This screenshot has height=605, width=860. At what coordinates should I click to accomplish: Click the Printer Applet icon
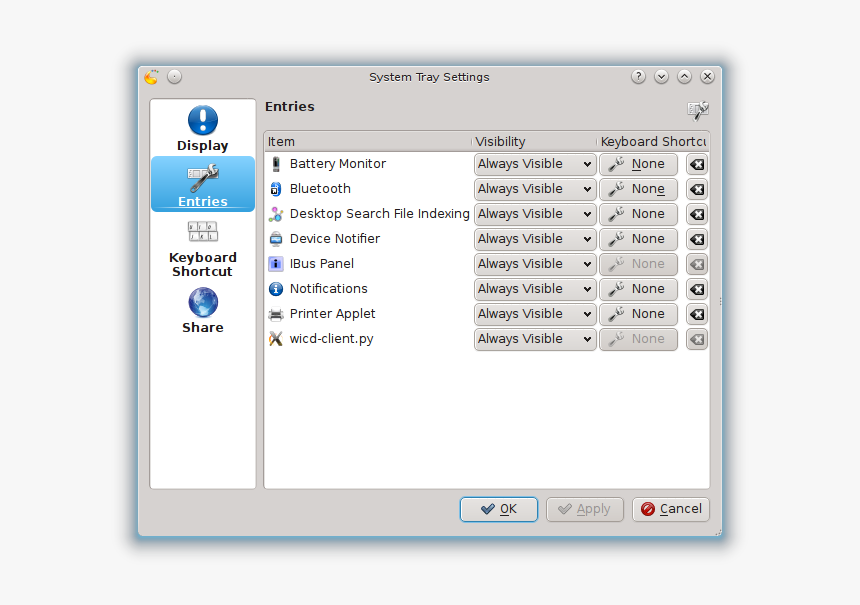point(278,314)
